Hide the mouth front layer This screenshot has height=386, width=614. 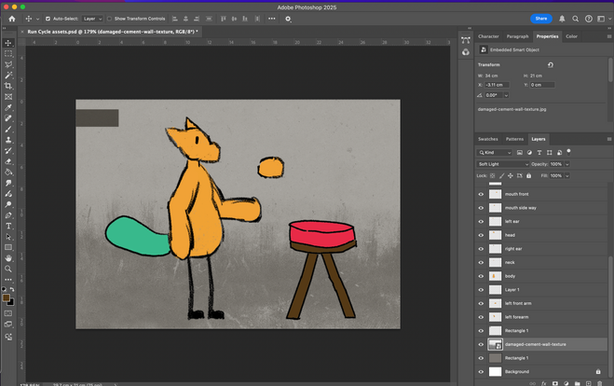coord(481,194)
